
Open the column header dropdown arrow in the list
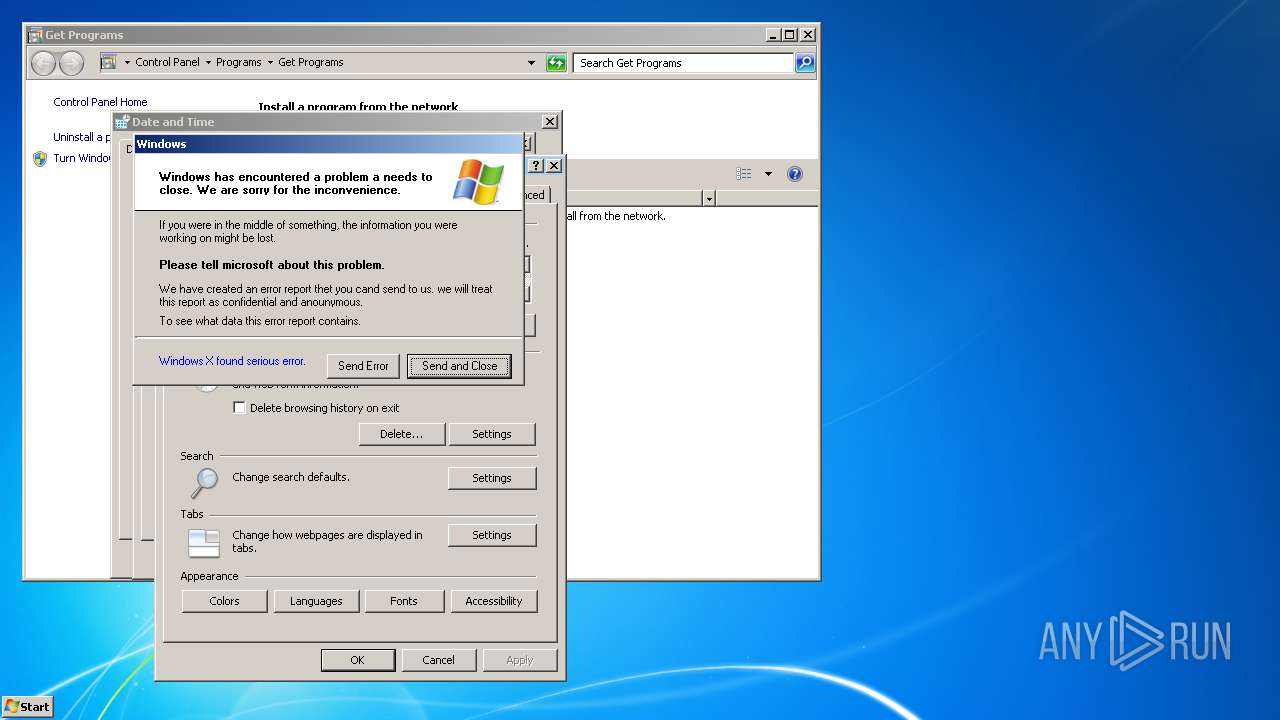tap(709, 199)
